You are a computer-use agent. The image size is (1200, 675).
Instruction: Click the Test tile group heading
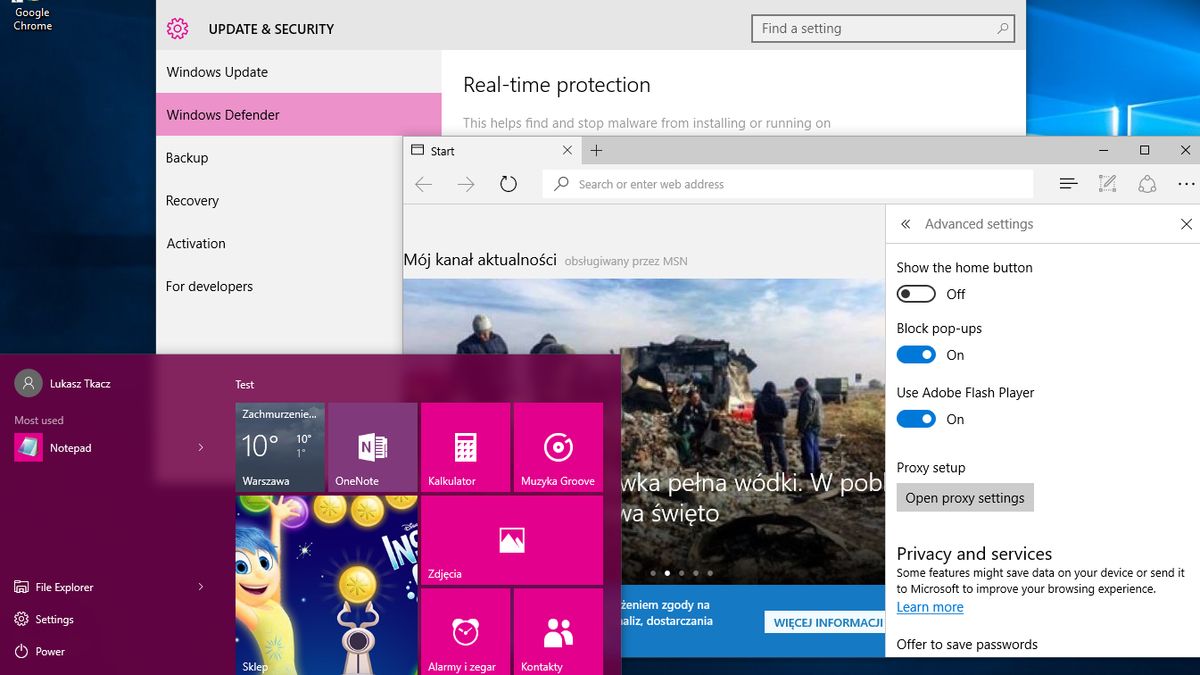click(x=245, y=384)
